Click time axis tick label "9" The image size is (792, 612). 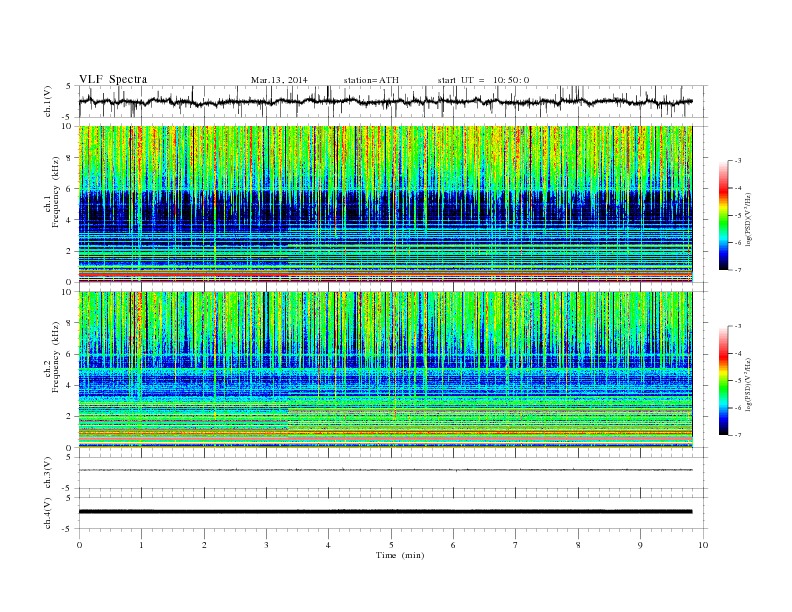pyautogui.click(x=640, y=545)
